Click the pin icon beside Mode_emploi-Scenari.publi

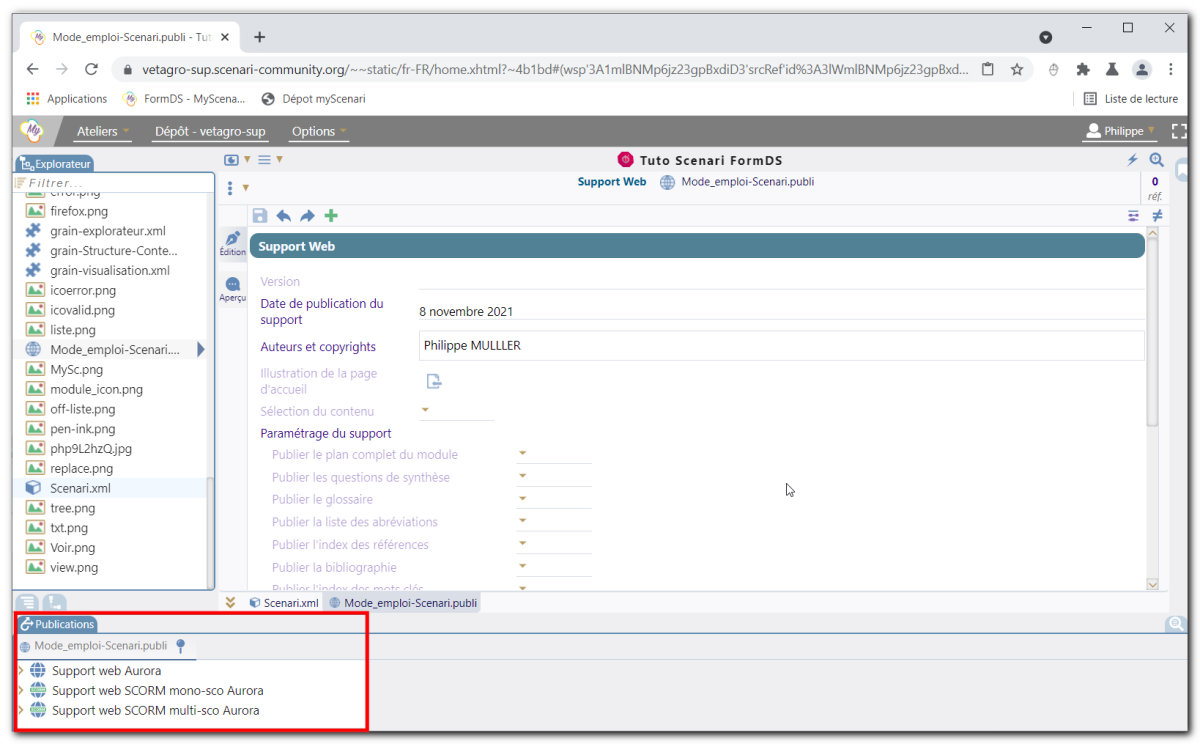(180, 646)
